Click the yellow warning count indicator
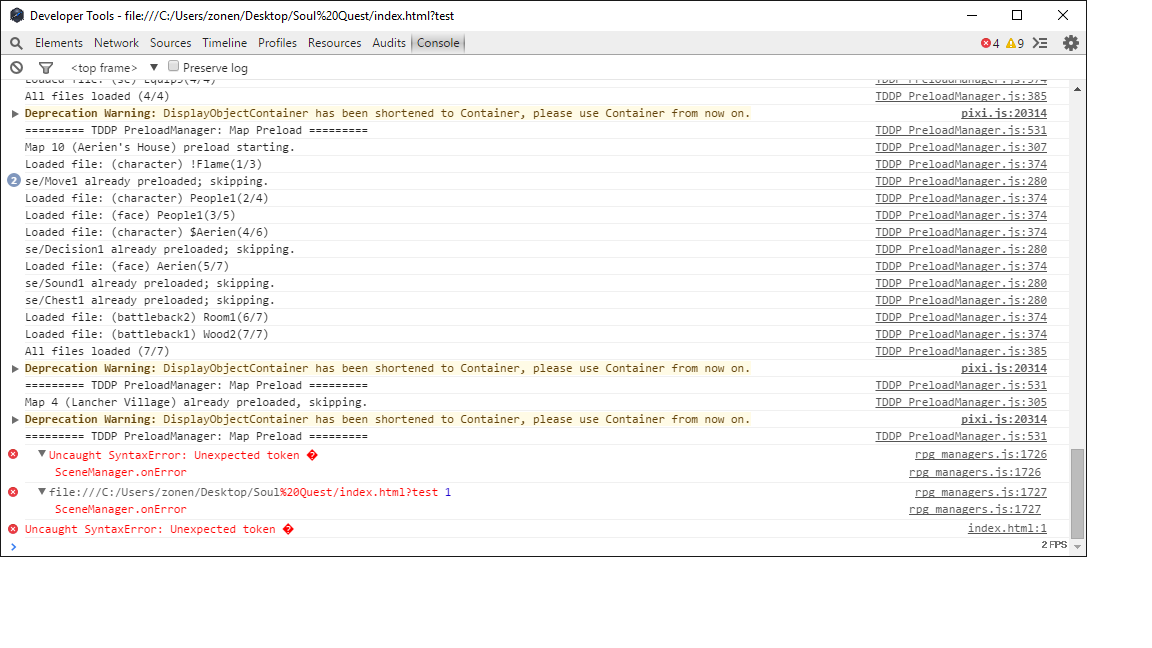Image resolution: width=1152 pixels, height=648 pixels. (1015, 43)
